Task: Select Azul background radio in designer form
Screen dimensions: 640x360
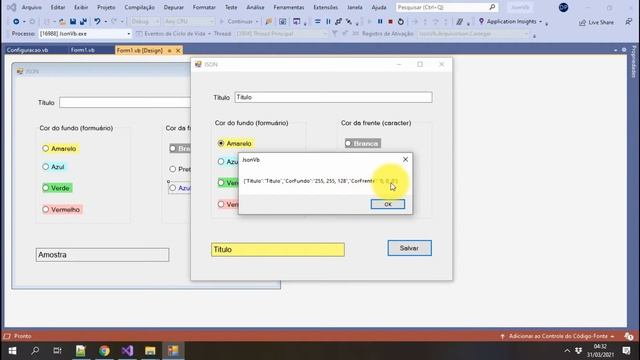Action: (x=45, y=167)
